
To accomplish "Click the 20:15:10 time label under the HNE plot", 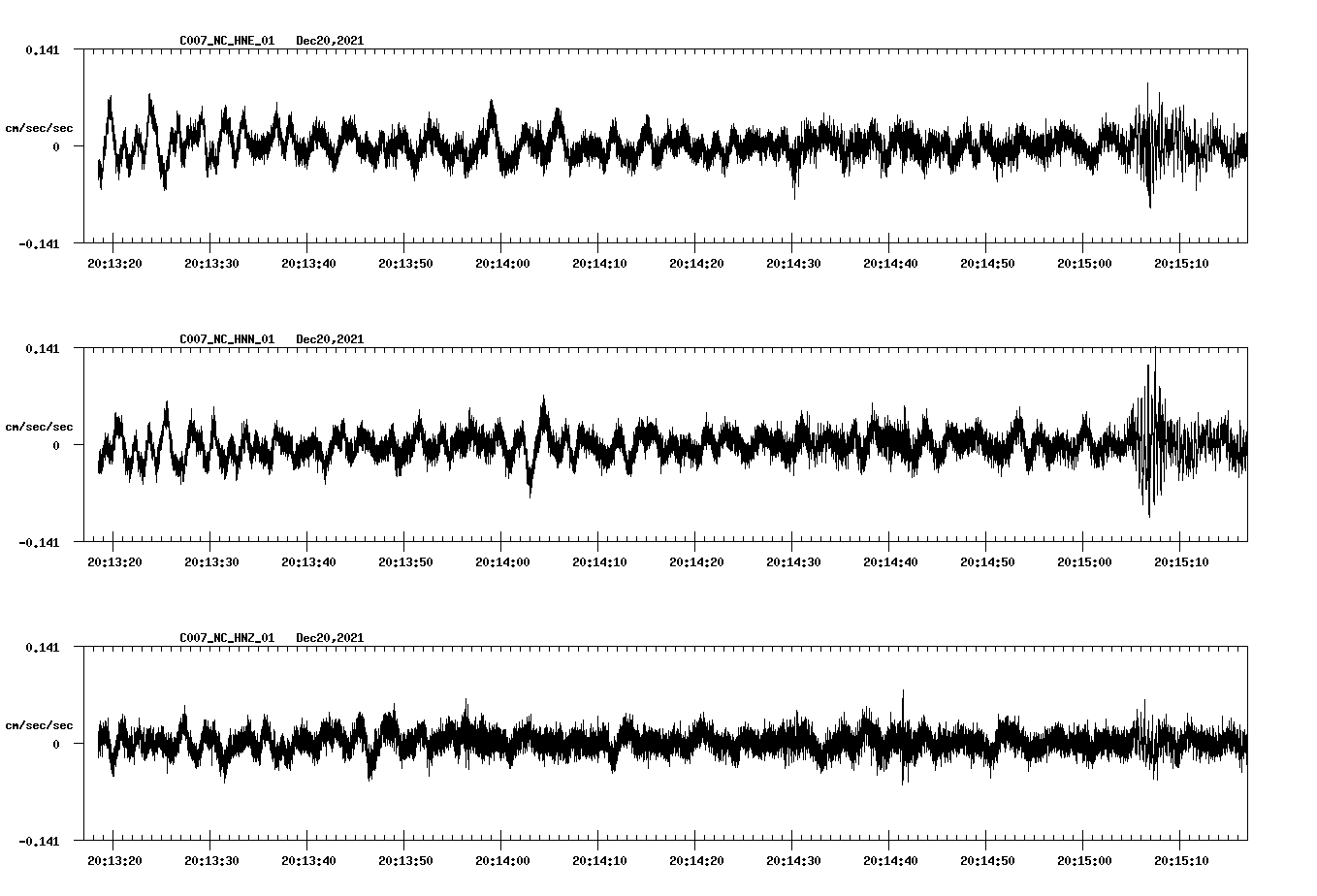I will [1181, 264].
